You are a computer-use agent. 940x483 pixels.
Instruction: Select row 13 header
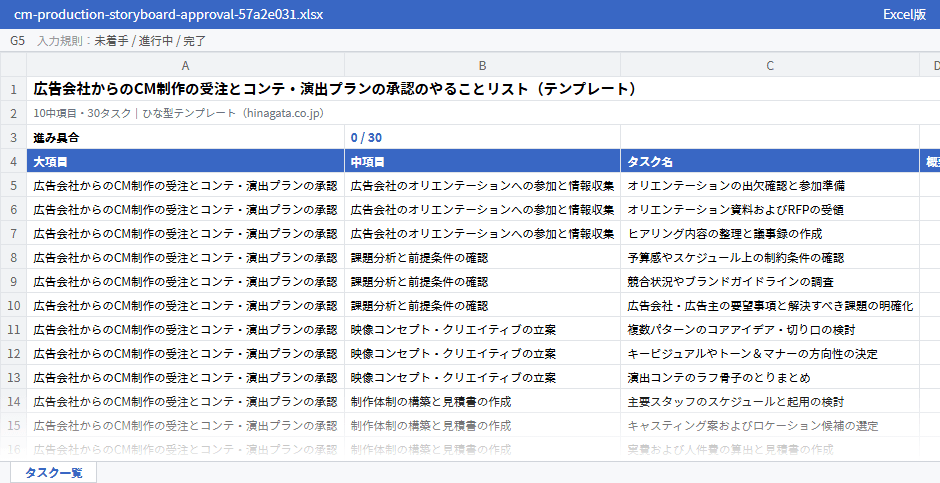click(13, 377)
